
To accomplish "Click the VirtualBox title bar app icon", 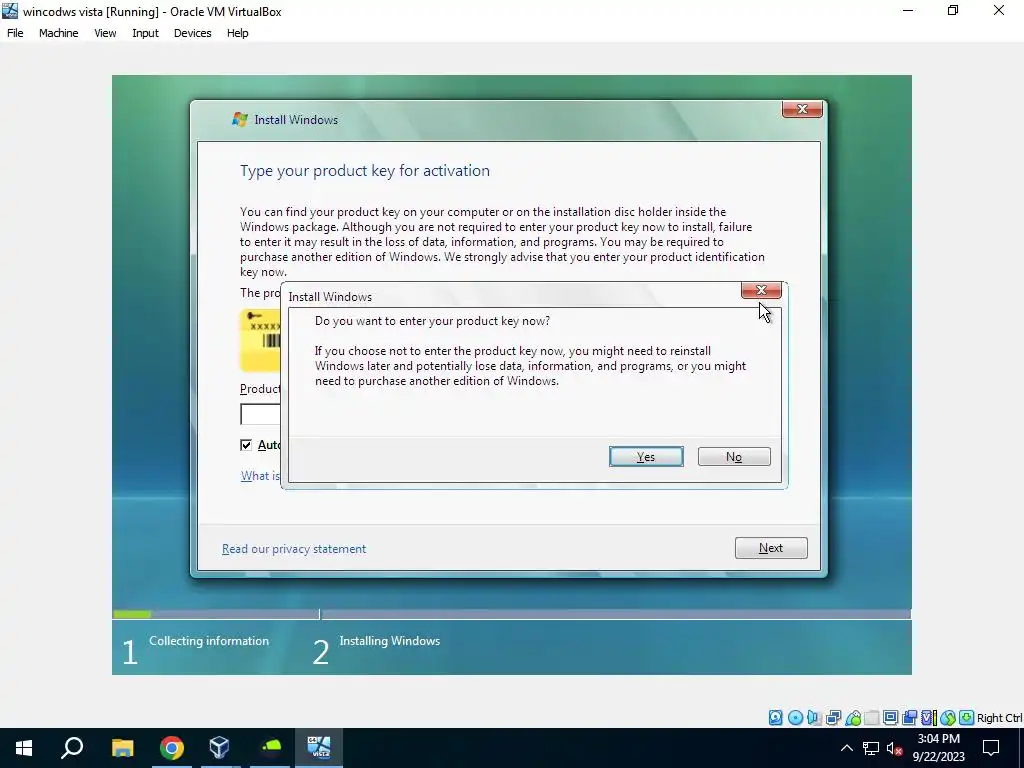I will [x=10, y=11].
